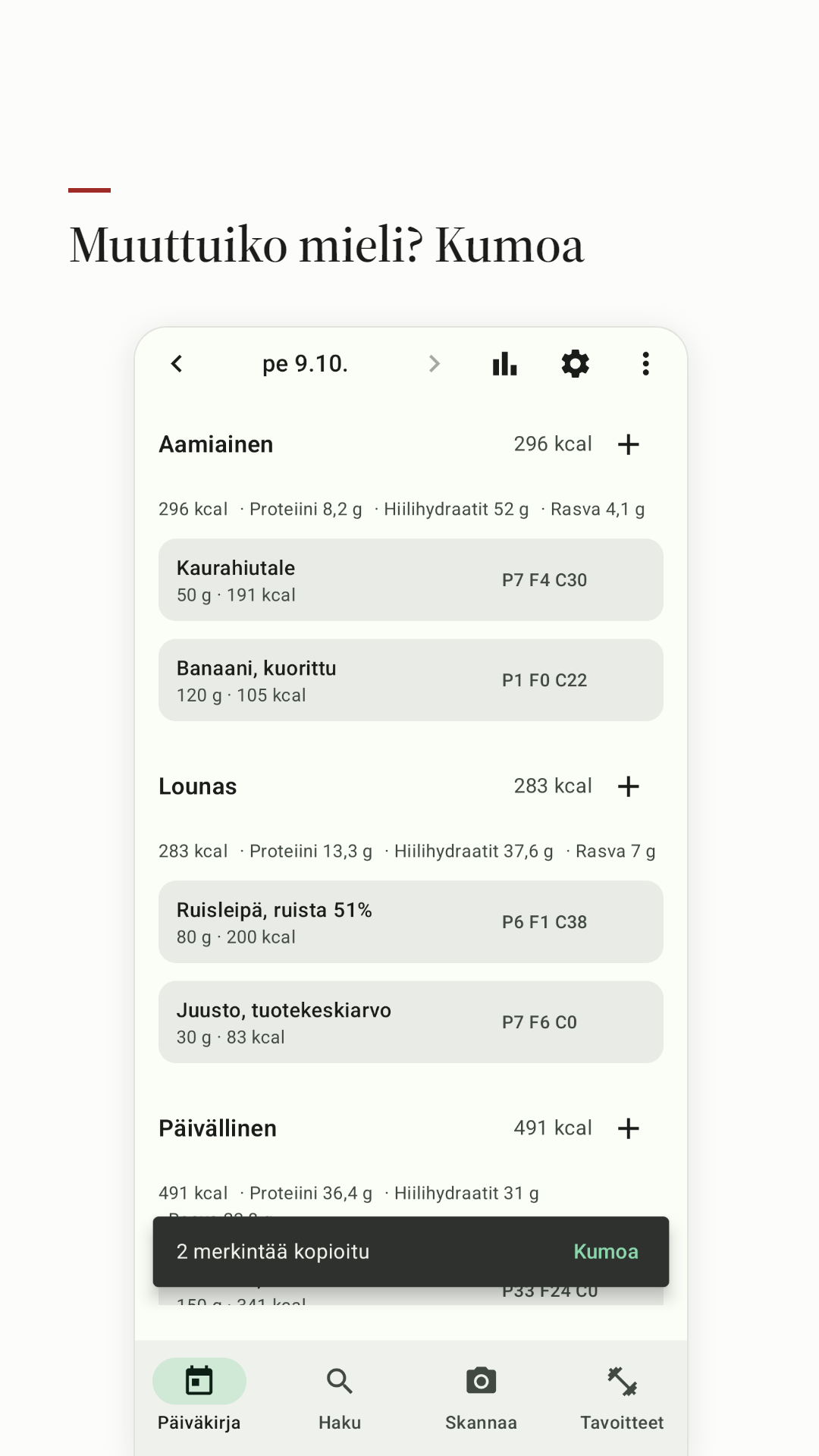Tap Kumoa to undo copy
The width and height of the screenshot is (819, 1456).
coord(606,1252)
